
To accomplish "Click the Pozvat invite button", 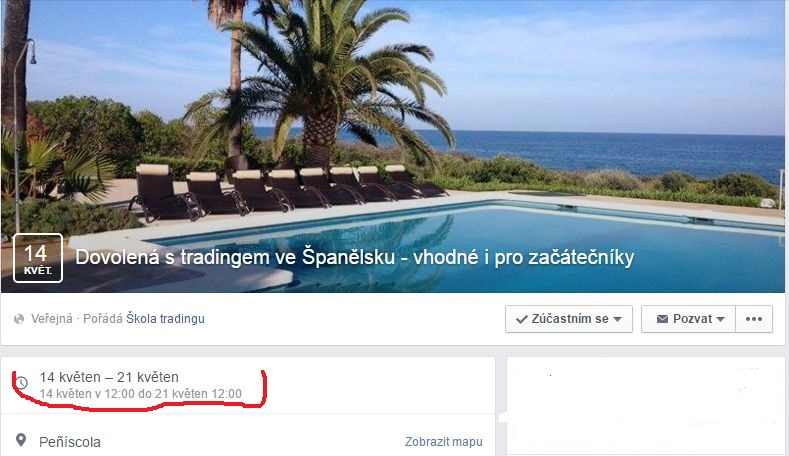I will [x=688, y=319].
